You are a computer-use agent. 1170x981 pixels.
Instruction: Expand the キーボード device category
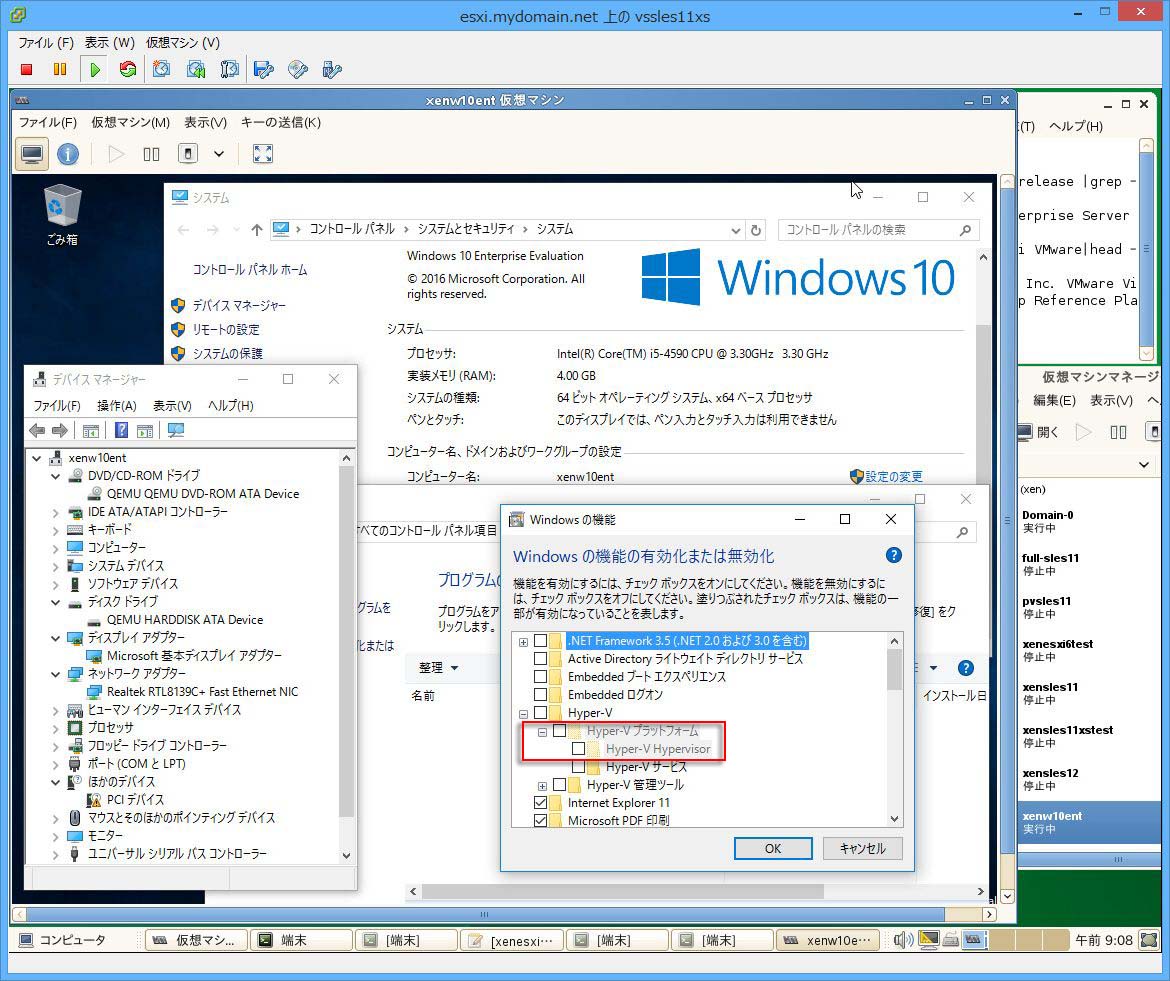coord(56,530)
